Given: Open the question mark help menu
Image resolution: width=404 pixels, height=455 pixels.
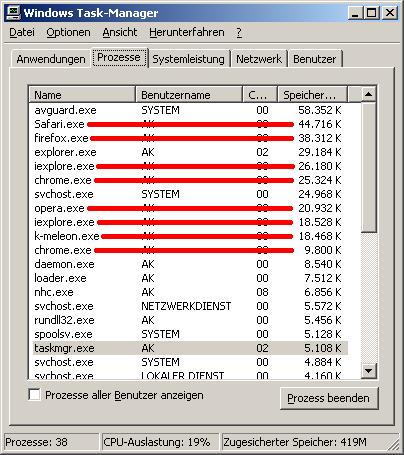Looking at the screenshot, I should (239, 32).
